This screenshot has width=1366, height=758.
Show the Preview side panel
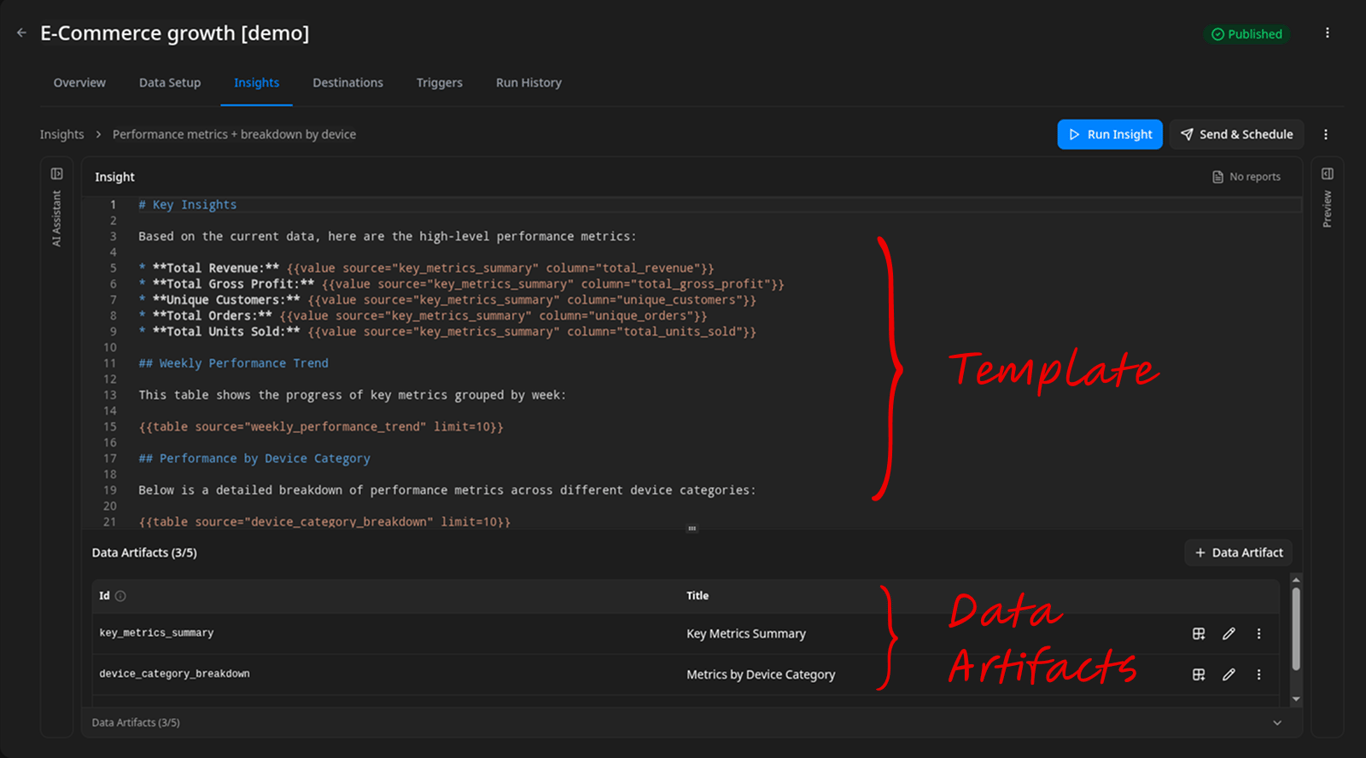point(1327,173)
